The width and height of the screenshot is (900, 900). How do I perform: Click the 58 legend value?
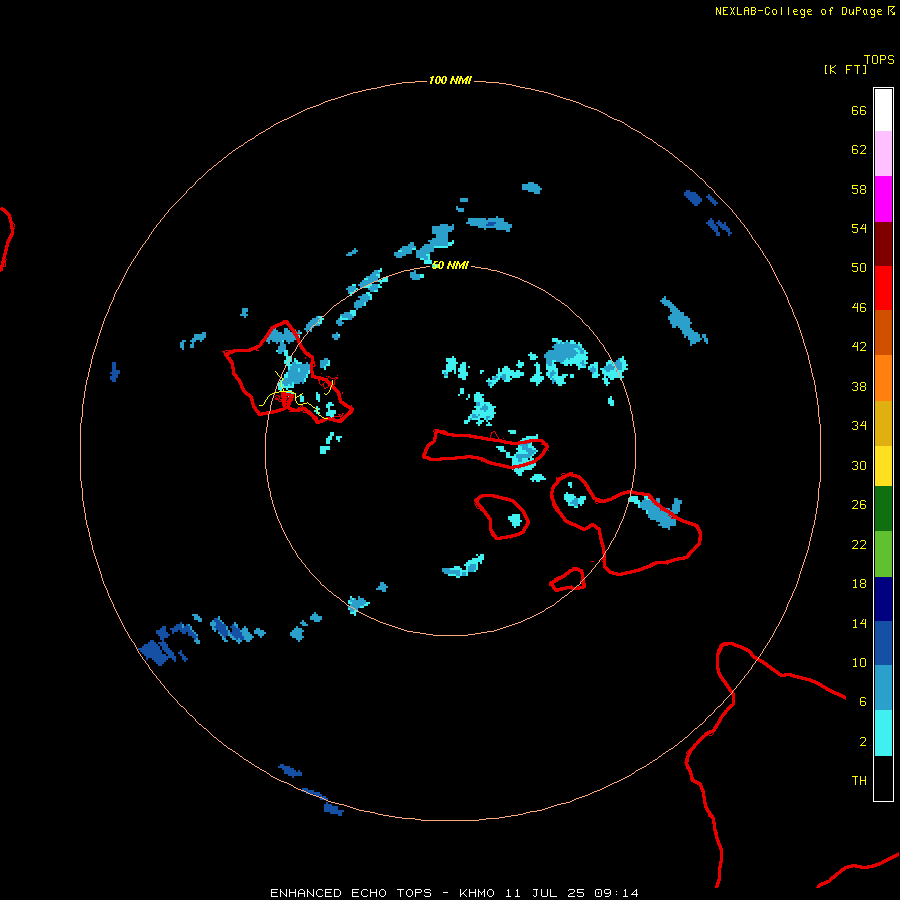859,189
